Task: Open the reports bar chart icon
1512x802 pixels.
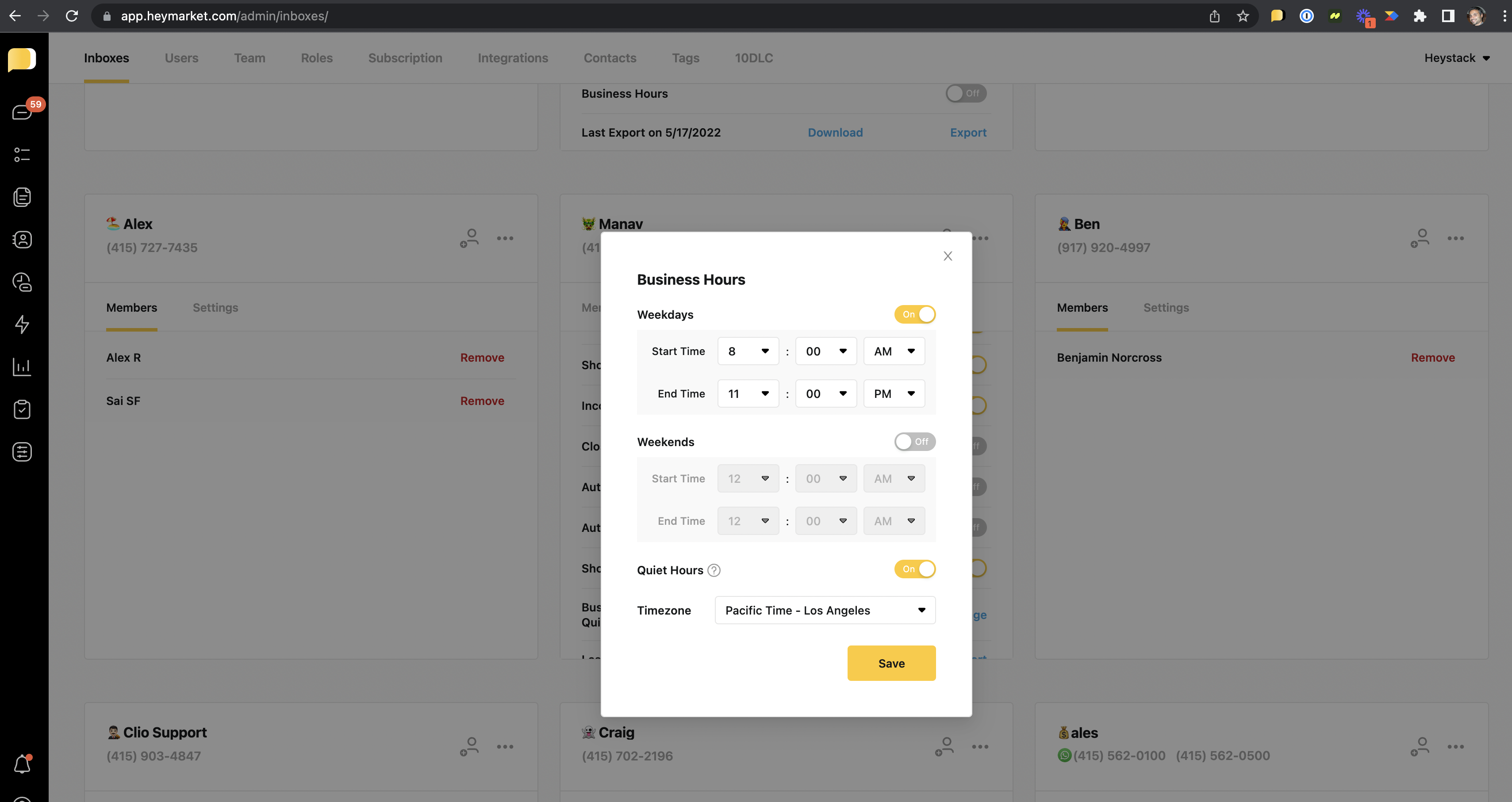Action: click(x=22, y=367)
